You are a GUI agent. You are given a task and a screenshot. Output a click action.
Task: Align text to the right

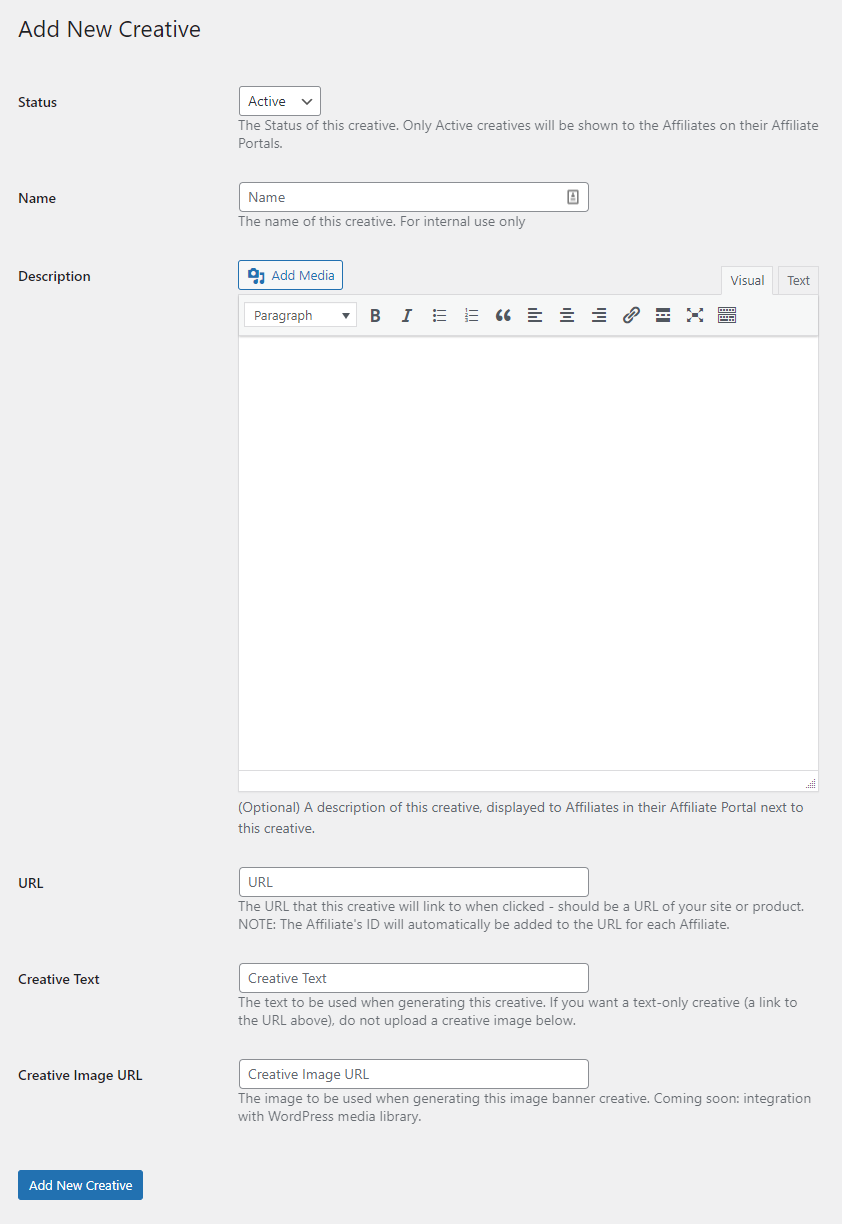point(599,315)
